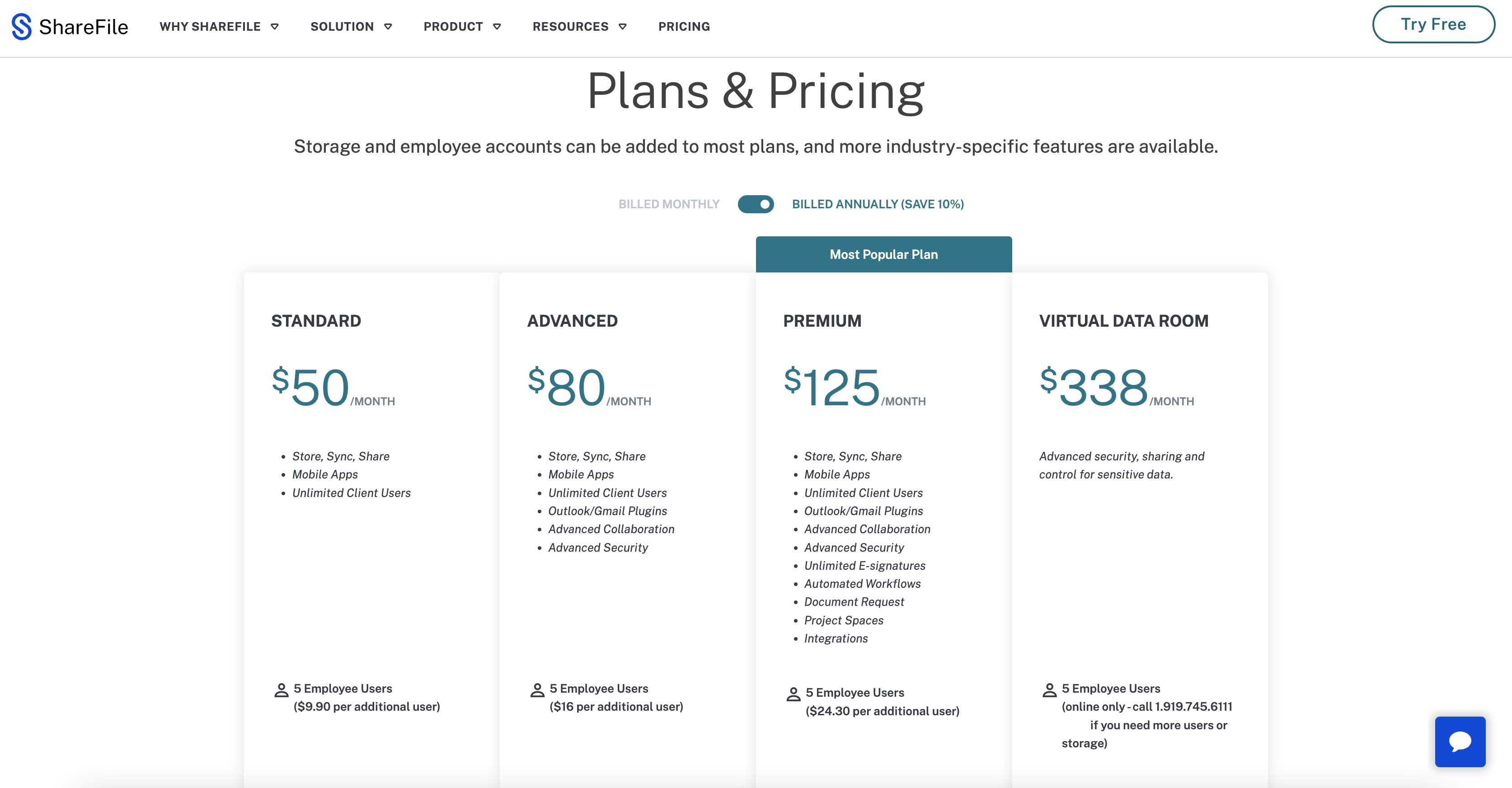Expand the Resources dropdown arrow
Screen dimensions: 1512x788
[x=623, y=26]
